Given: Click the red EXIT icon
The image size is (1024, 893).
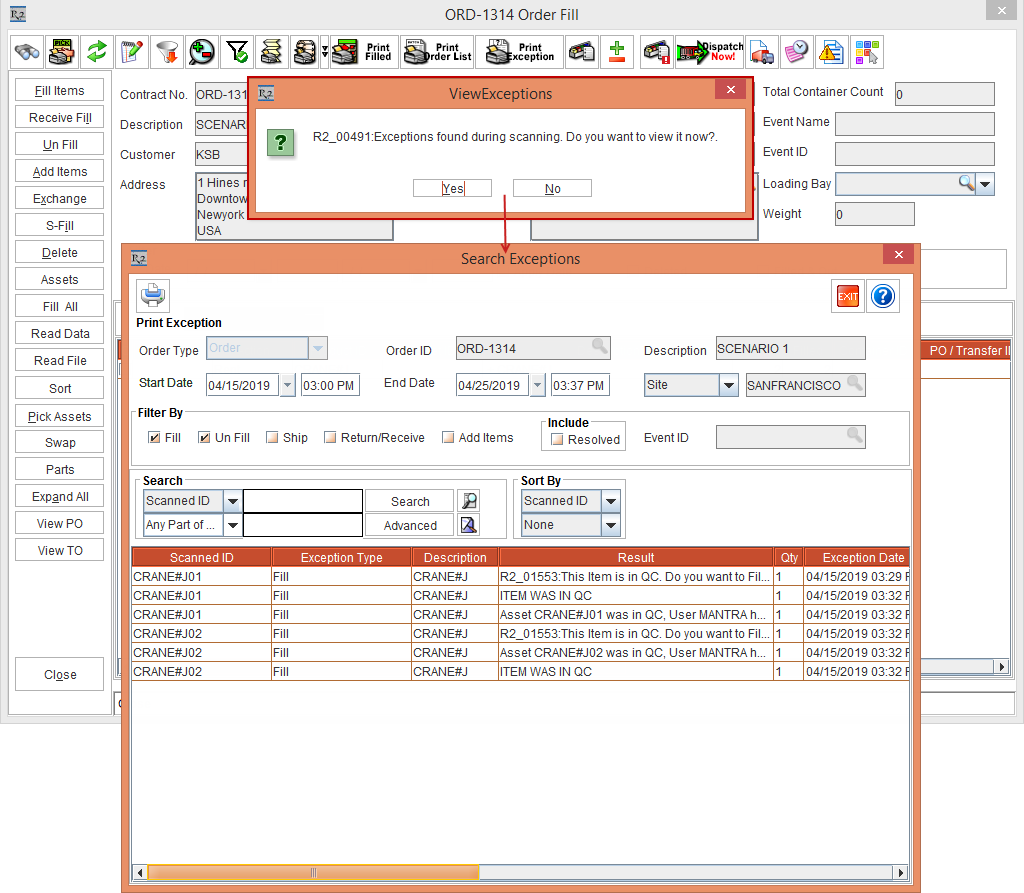Looking at the screenshot, I should (x=848, y=297).
